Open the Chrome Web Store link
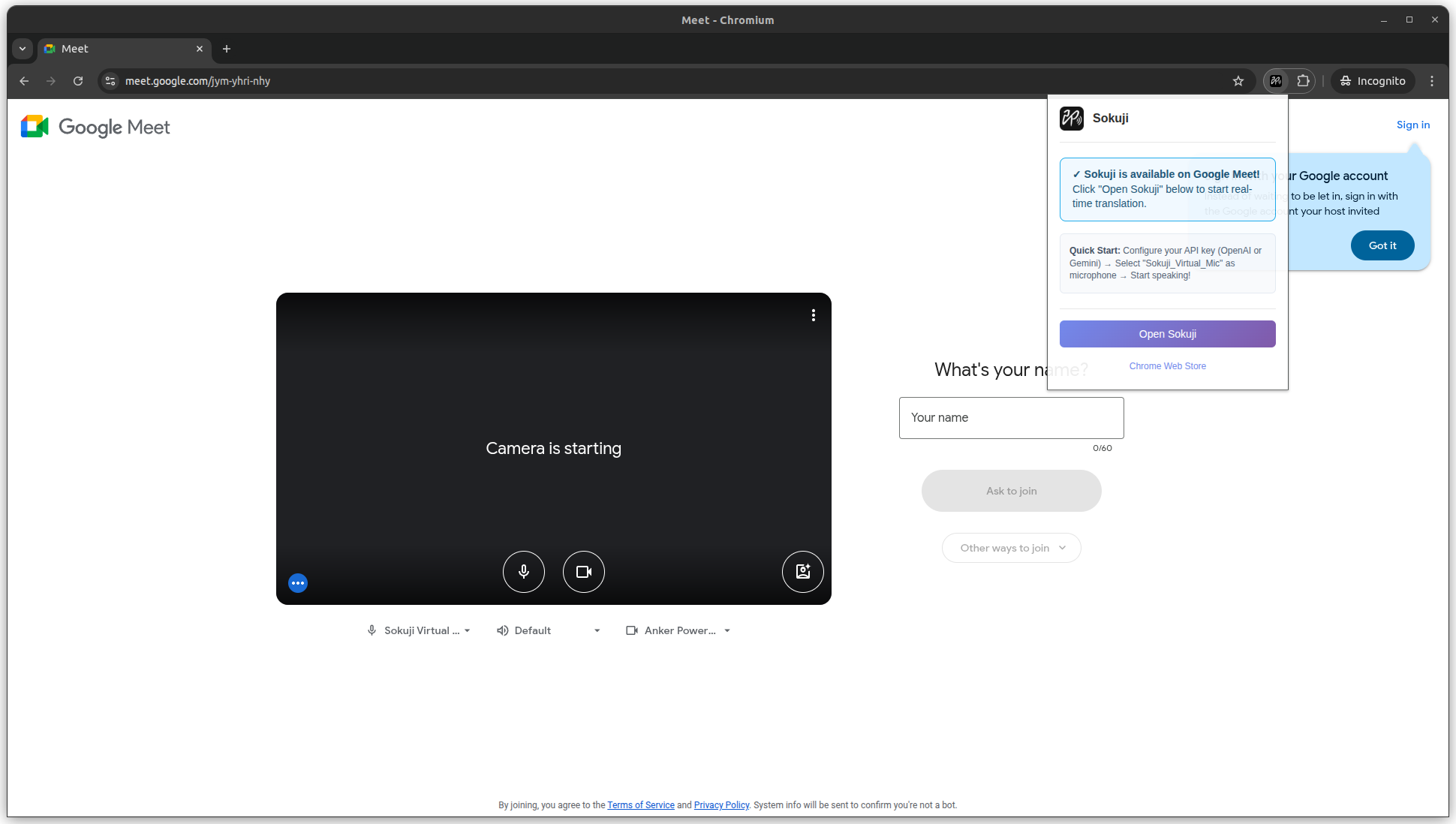The image size is (1456, 824). coord(1168,366)
